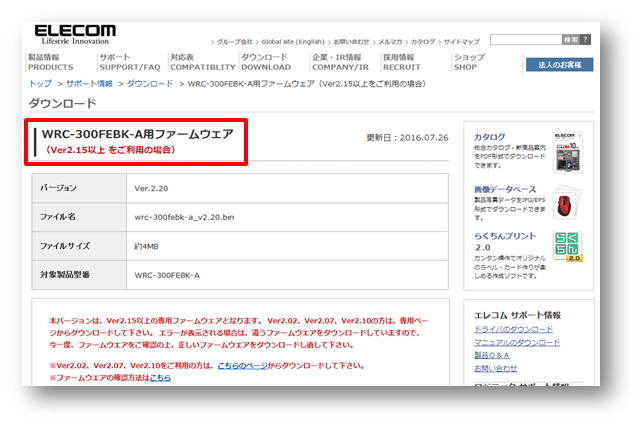Click the 法人のお客様 button
The height and width of the screenshot is (428, 642).
(x=559, y=65)
